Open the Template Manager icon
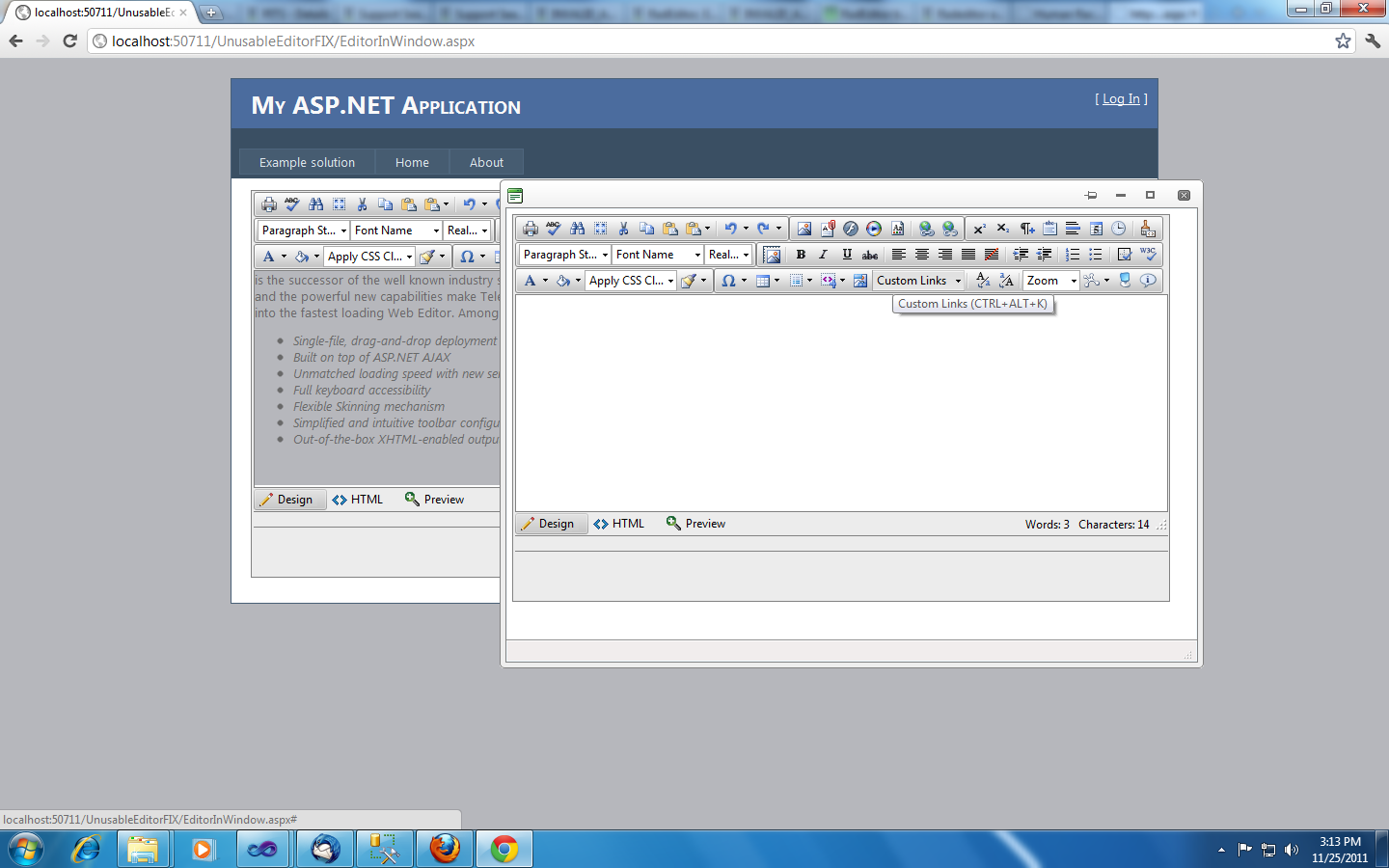 pos(897,229)
